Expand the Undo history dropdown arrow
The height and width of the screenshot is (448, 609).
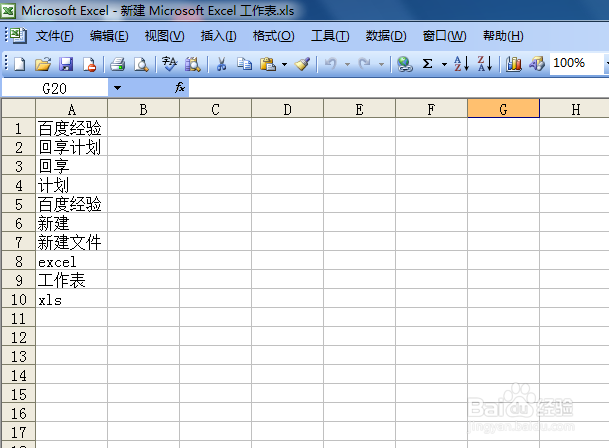tap(347, 64)
